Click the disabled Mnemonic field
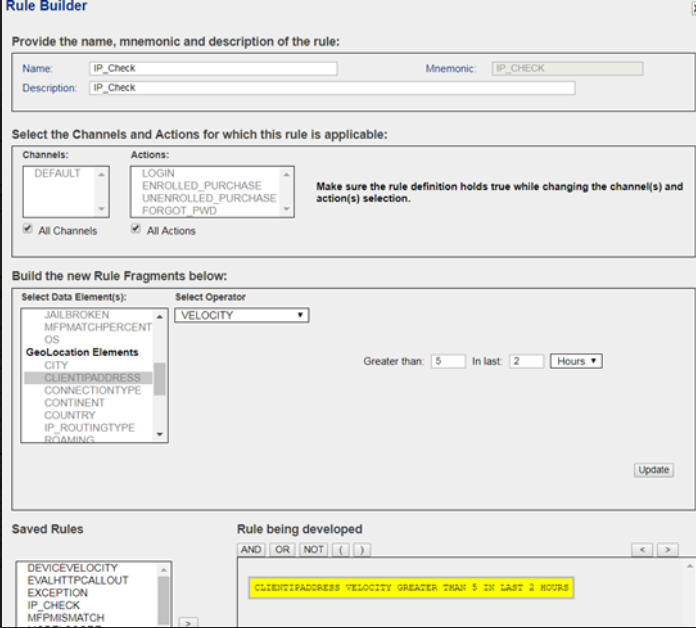 pyautogui.click(x=567, y=68)
